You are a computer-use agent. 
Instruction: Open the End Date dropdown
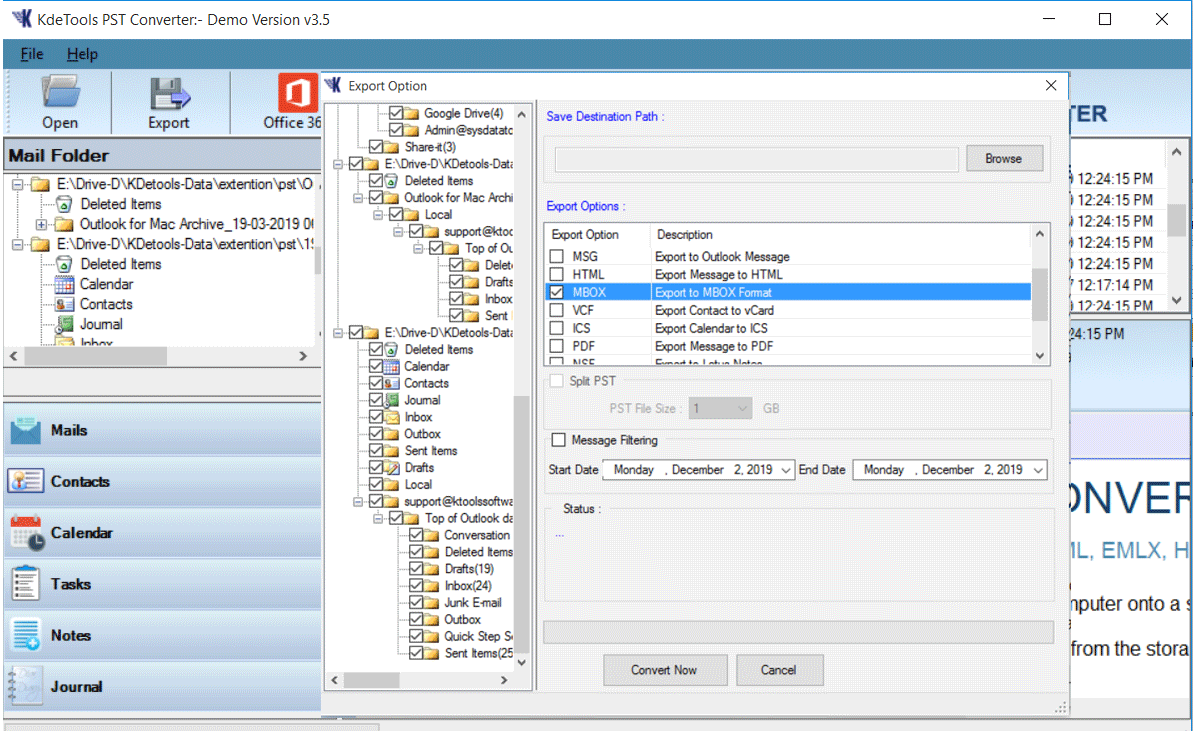(x=1039, y=469)
